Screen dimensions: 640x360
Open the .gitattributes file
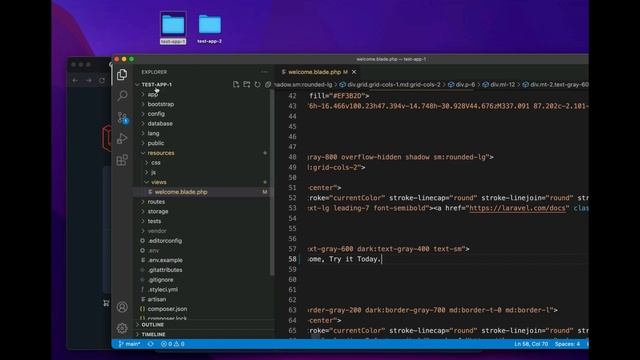coord(203,270)
